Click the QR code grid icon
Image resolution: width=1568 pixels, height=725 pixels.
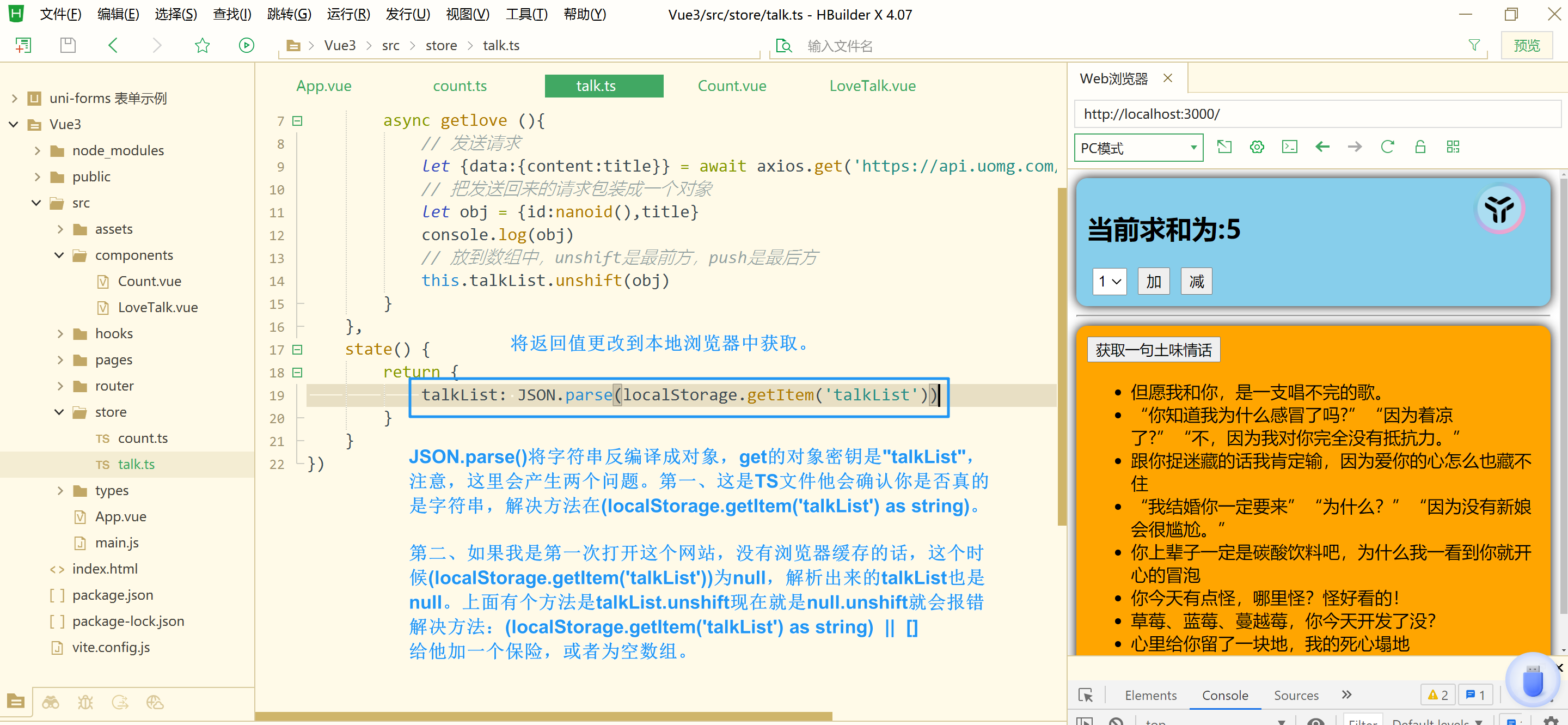[x=1453, y=147]
